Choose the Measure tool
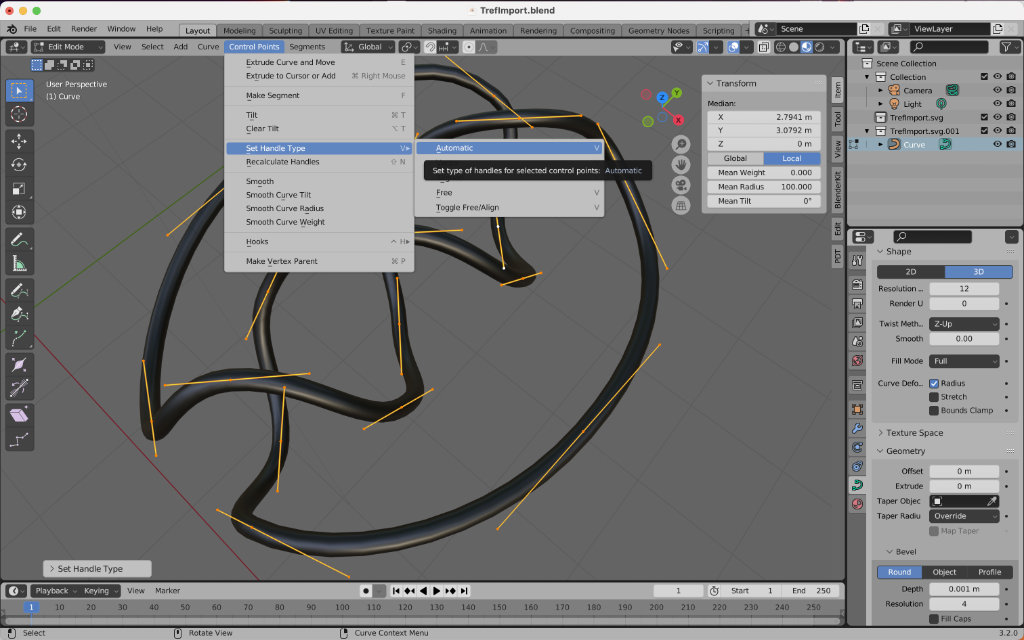 pyautogui.click(x=19, y=264)
